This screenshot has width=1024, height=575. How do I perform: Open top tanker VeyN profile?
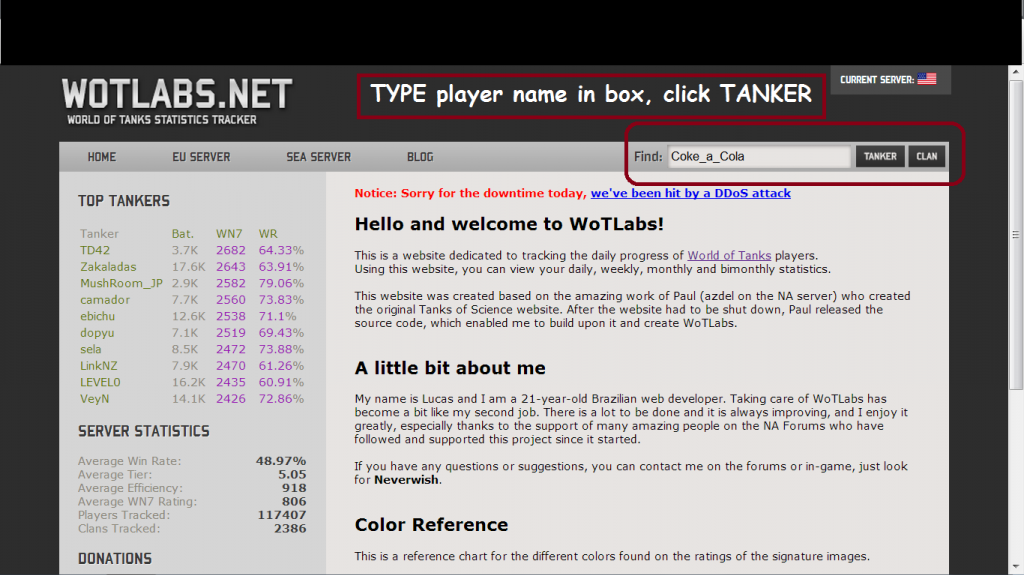pyautogui.click(x=94, y=399)
